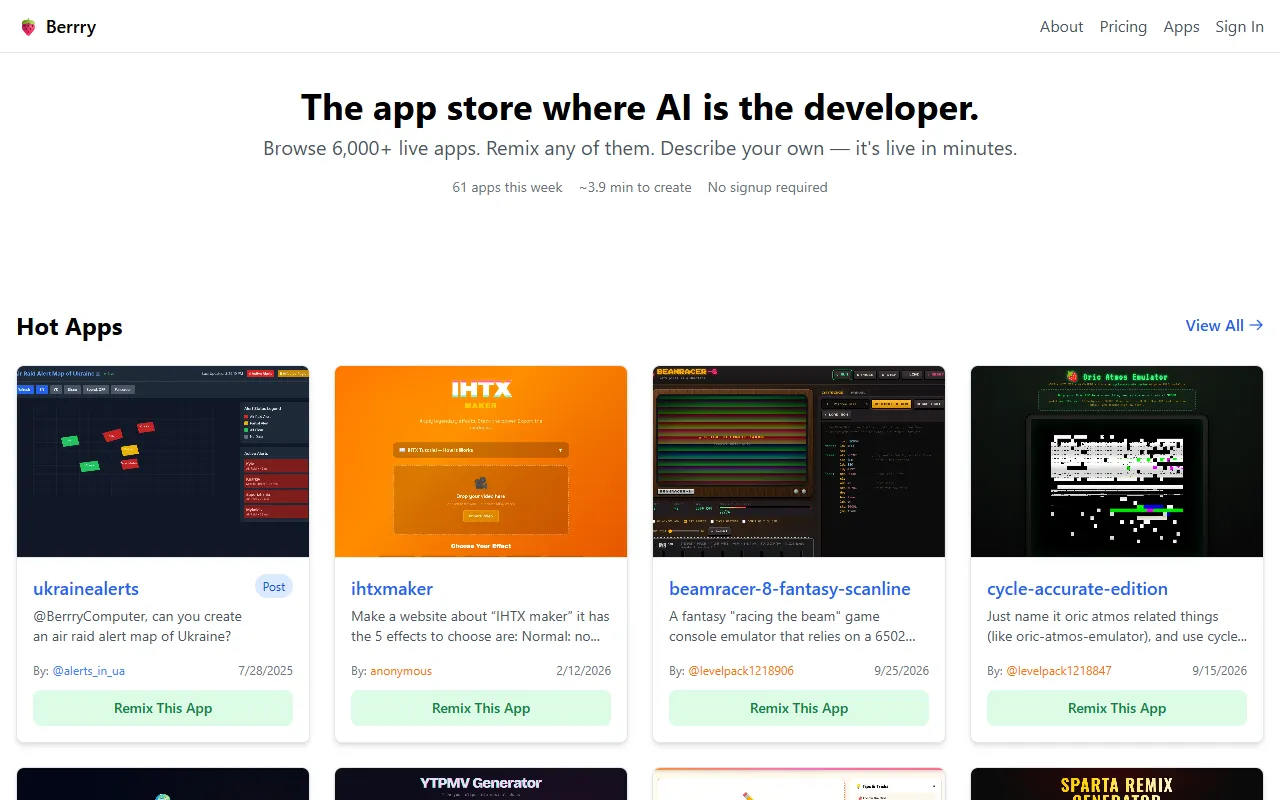Open the Sparta Remix Generator thumbnail
This screenshot has height=800, width=1280.
1117,784
